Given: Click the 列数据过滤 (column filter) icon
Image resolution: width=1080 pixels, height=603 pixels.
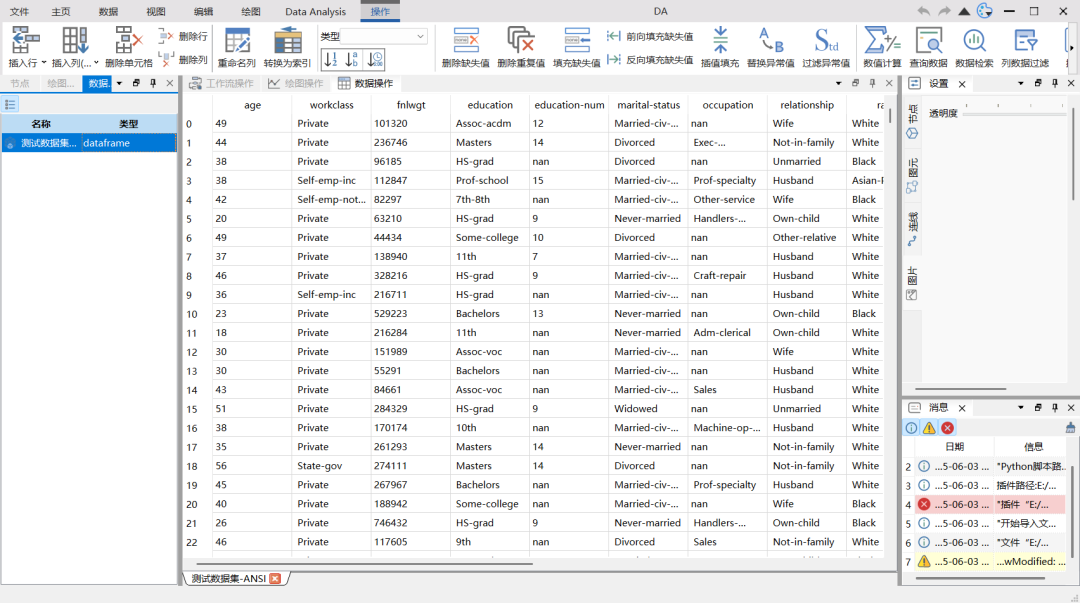Looking at the screenshot, I should [1026, 41].
